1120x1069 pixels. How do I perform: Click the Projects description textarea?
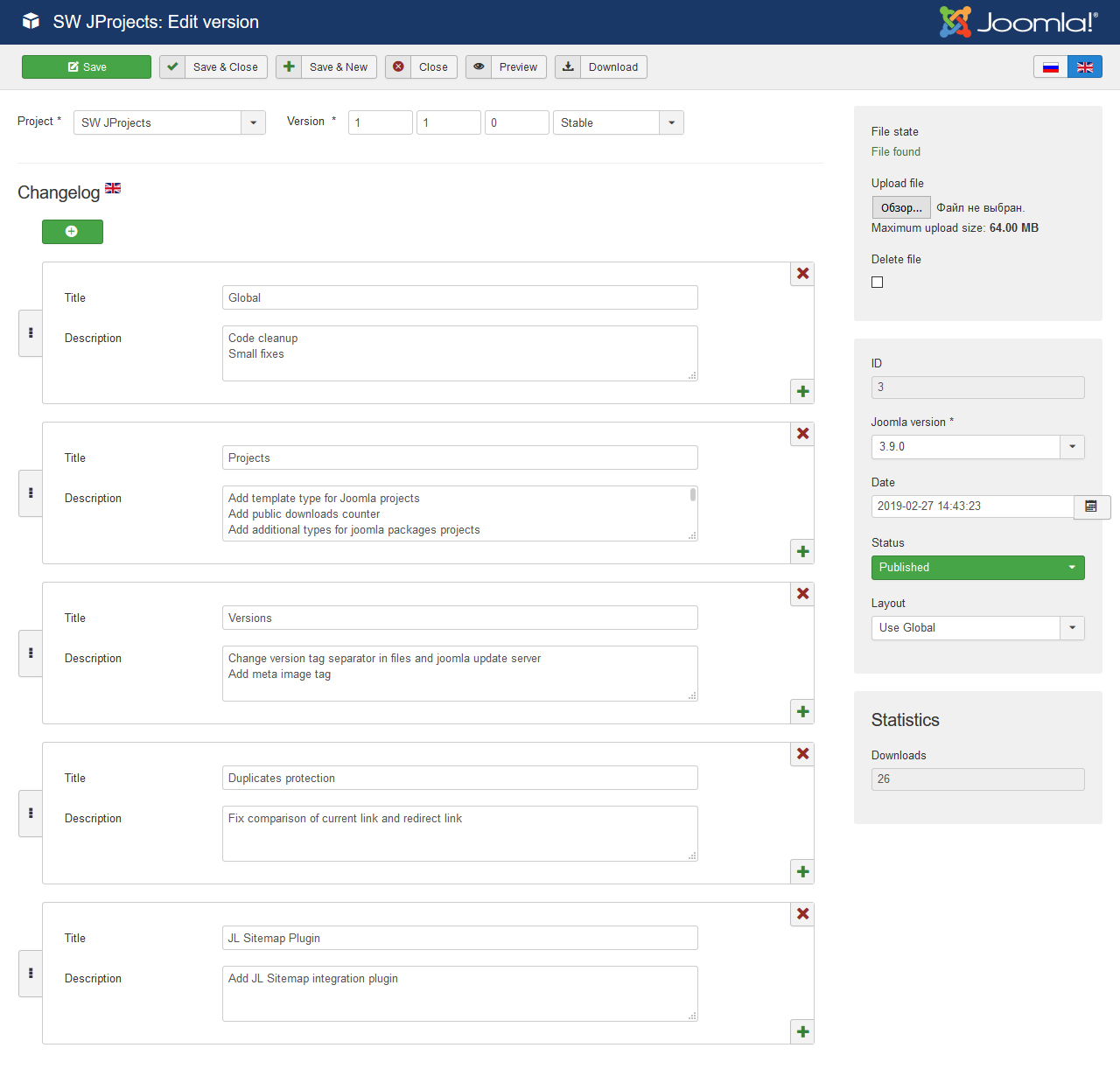tap(460, 514)
